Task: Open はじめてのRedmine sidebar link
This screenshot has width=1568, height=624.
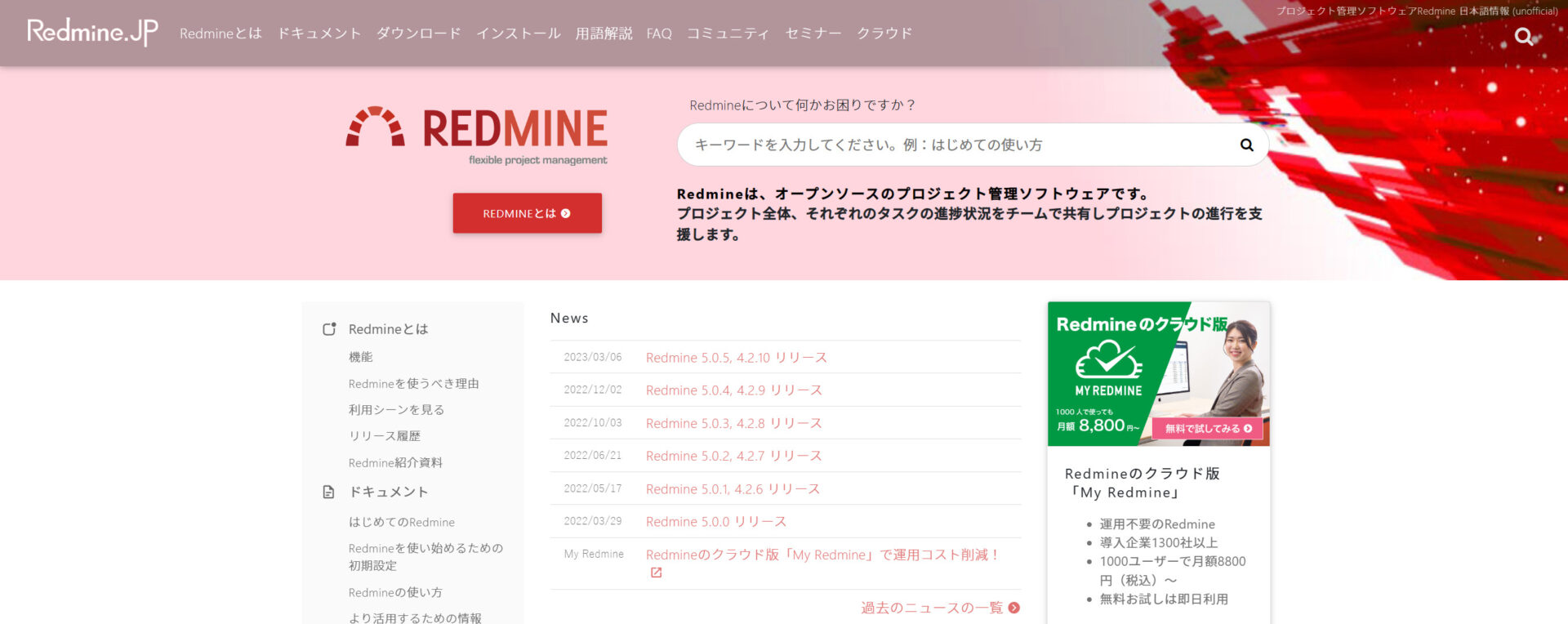Action: (402, 522)
